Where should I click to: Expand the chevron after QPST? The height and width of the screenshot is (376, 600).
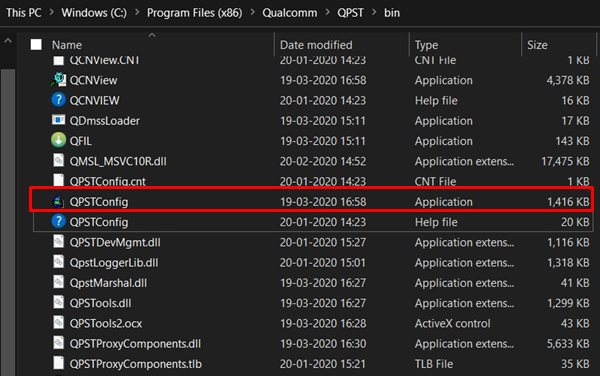374,13
